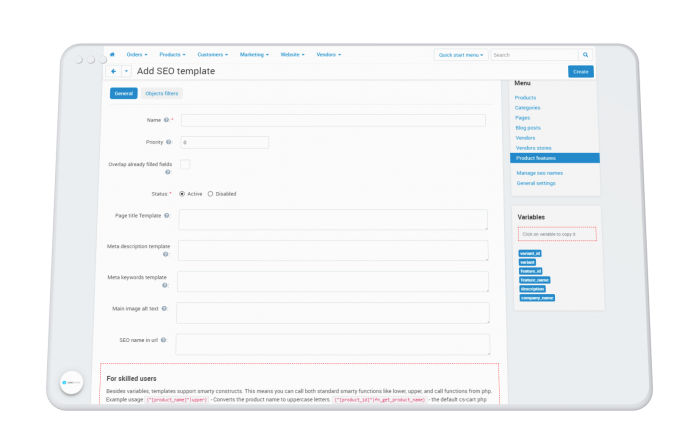This screenshot has width=700, height=445.
Task: Open dropdown beside the back arrow
Action: (126, 71)
